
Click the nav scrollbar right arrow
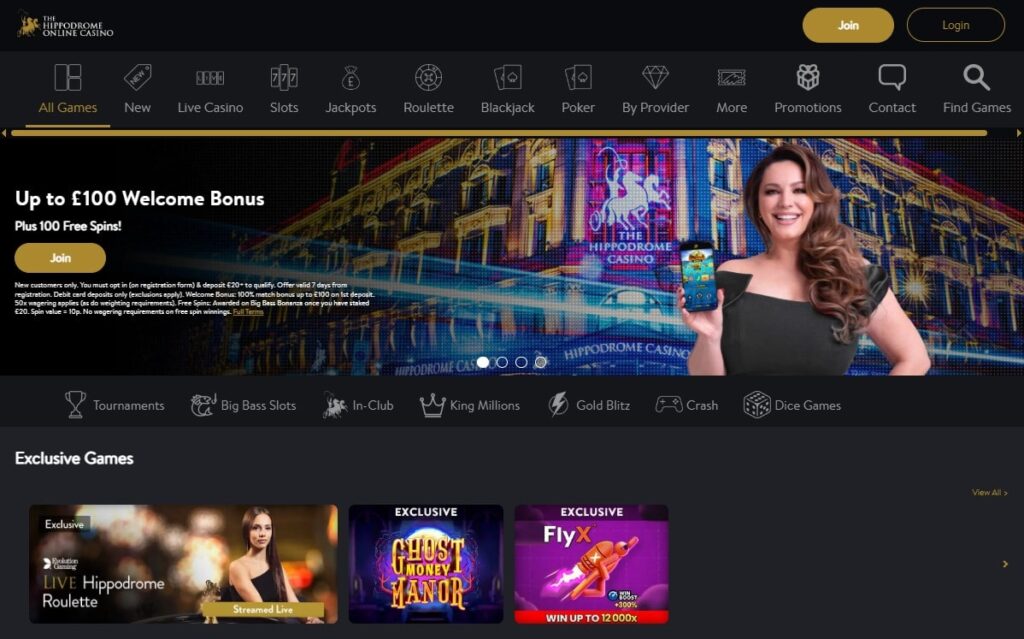pos(1019,133)
